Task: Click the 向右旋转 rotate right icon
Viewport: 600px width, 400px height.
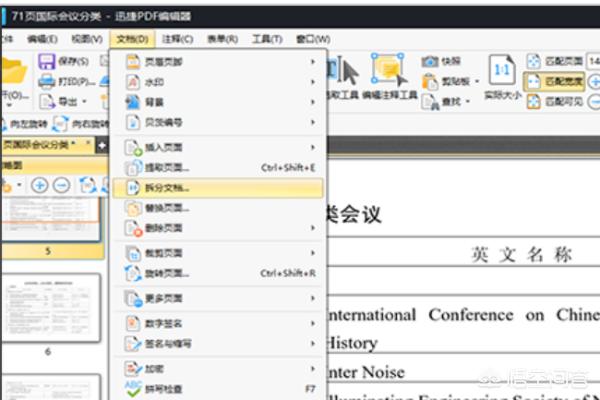Action: (60, 124)
